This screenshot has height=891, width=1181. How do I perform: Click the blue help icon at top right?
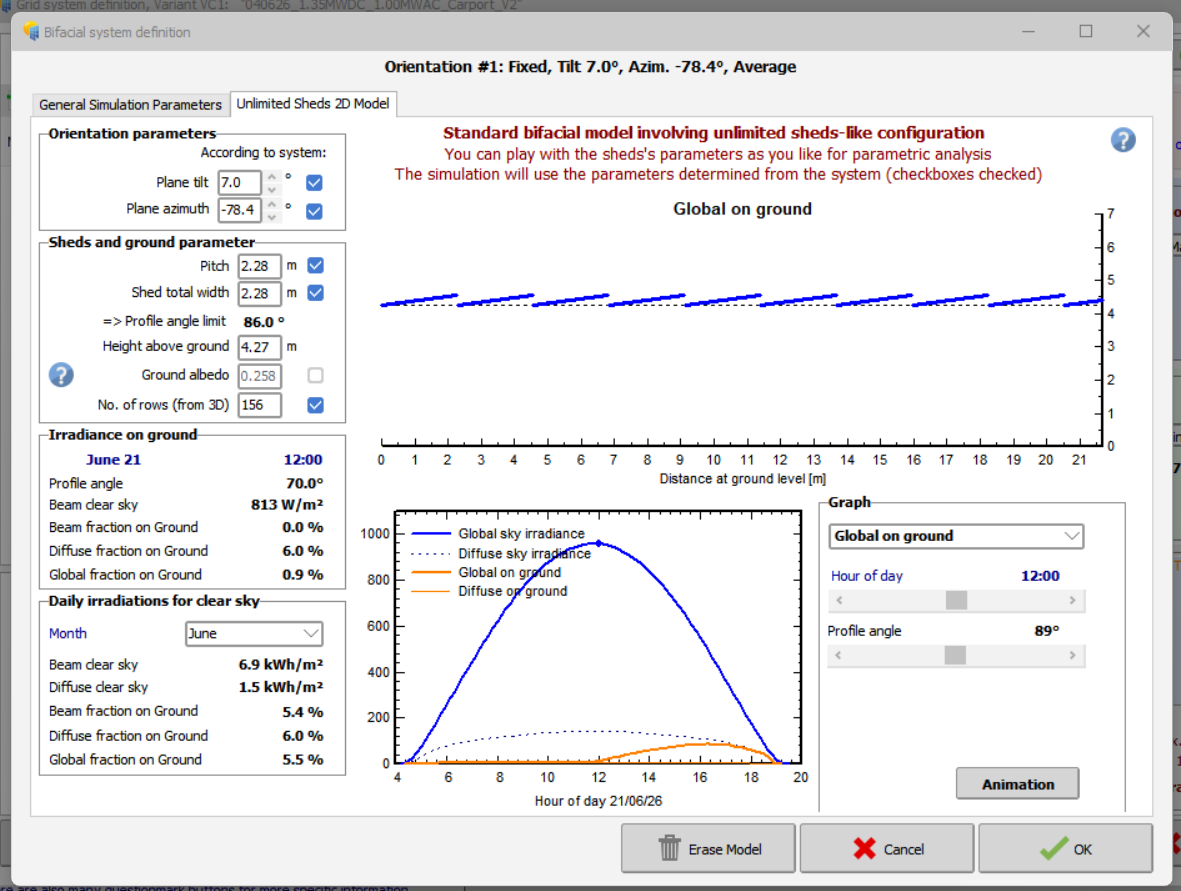[x=1123, y=140]
